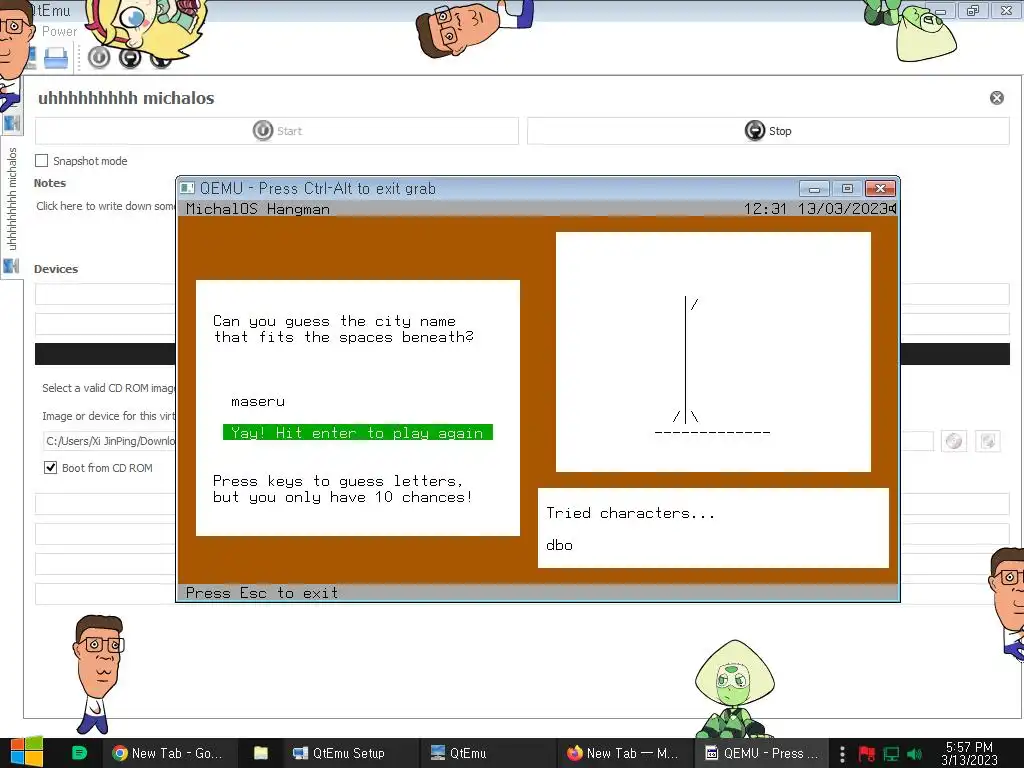Click the Notes text area
Image resolution: width=1024 pixels, height=768 pixels.
(105, 206)
